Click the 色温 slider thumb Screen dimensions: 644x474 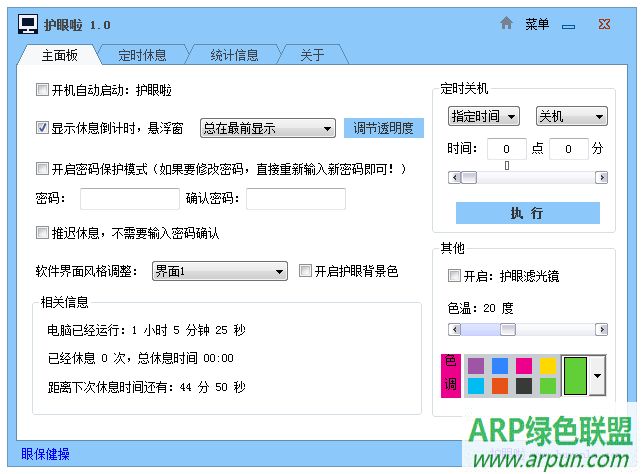pos(507,329)
